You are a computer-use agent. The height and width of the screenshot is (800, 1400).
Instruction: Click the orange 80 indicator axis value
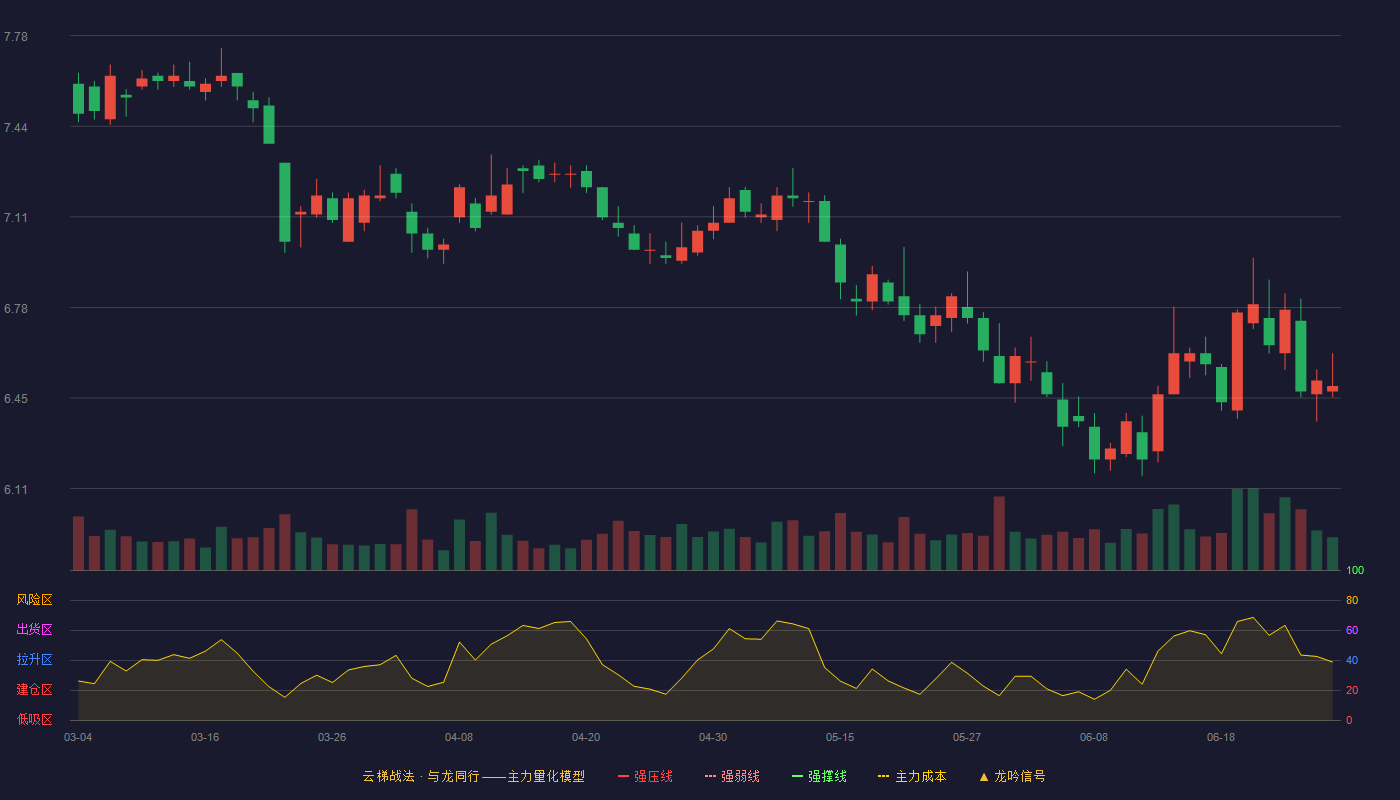(x=1352, y=601)
